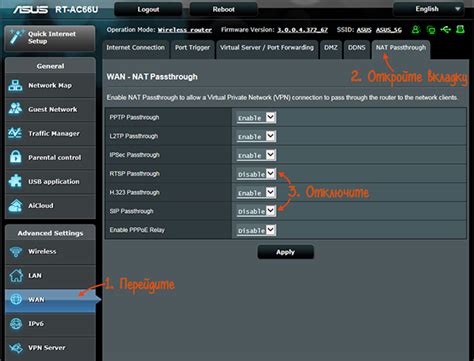Click the ASUS_5G SSID link

[x=389, y=30]
